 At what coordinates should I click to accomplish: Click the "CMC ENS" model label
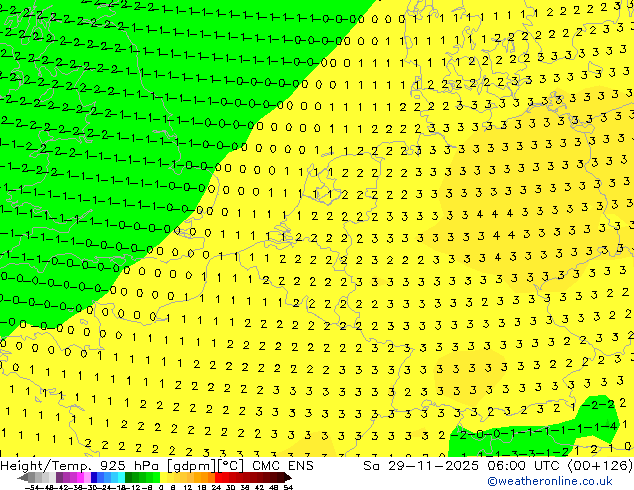tap(283, 465)
